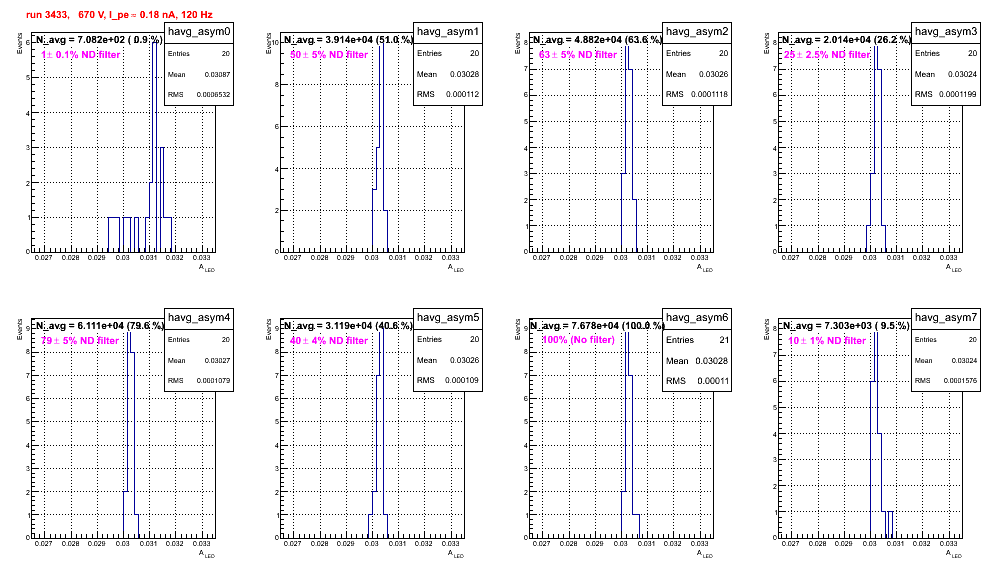Select the havg_asym3 stats box title

coord(946,31)
